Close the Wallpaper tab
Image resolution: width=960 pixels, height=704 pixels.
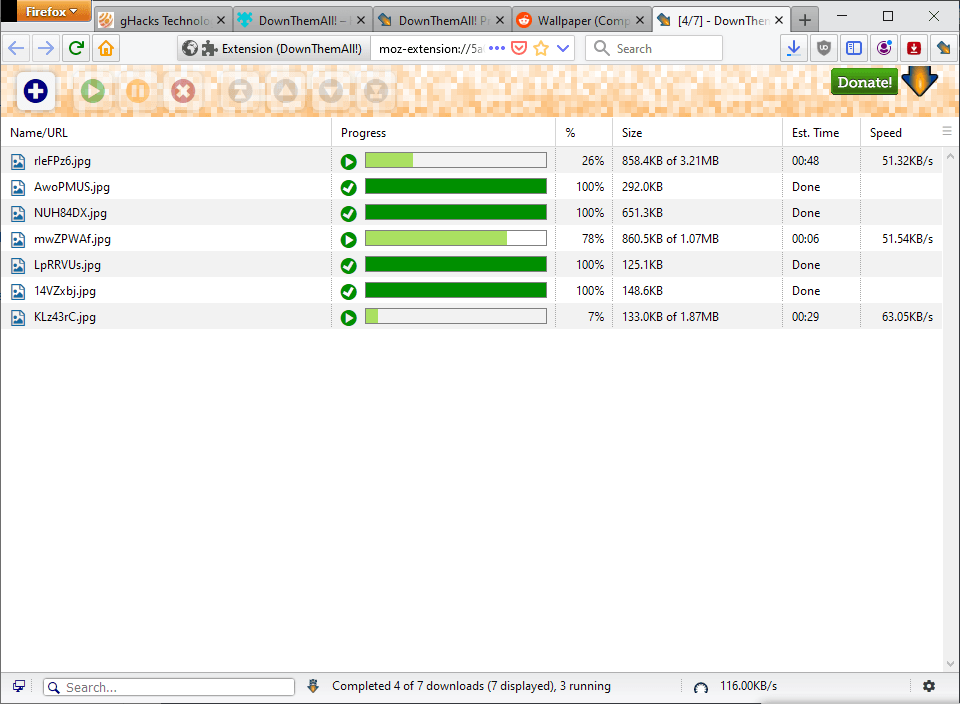pyautogui.click(x=639, y=20)
